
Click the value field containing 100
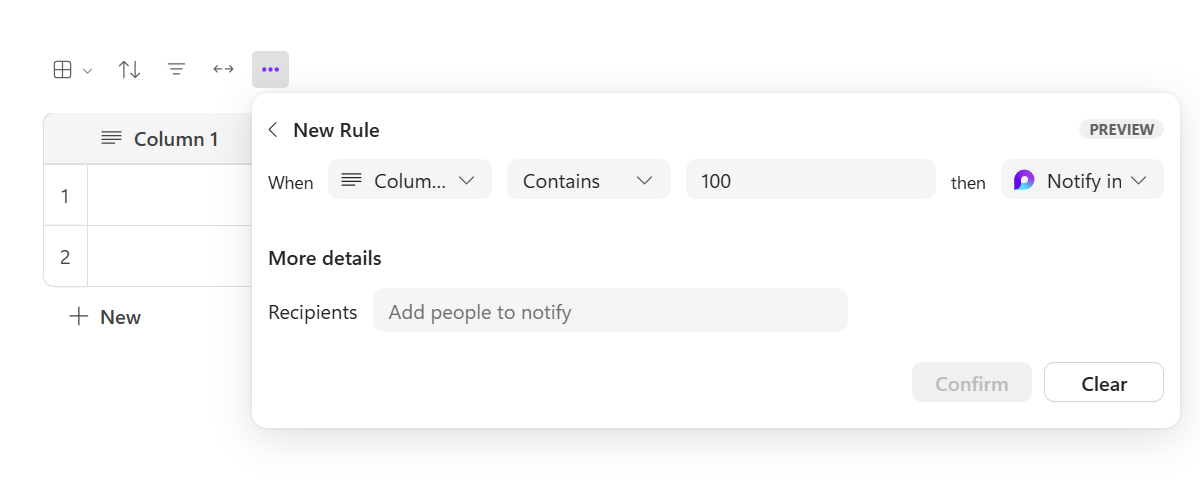point(810,180)
